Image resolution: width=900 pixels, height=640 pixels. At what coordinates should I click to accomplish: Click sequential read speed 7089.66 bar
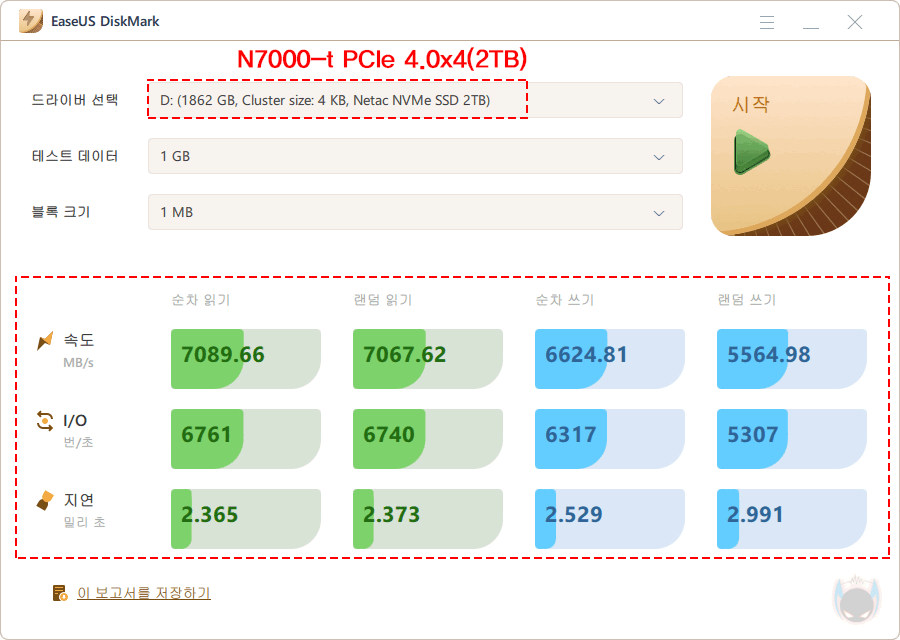[x=246, y=359]
